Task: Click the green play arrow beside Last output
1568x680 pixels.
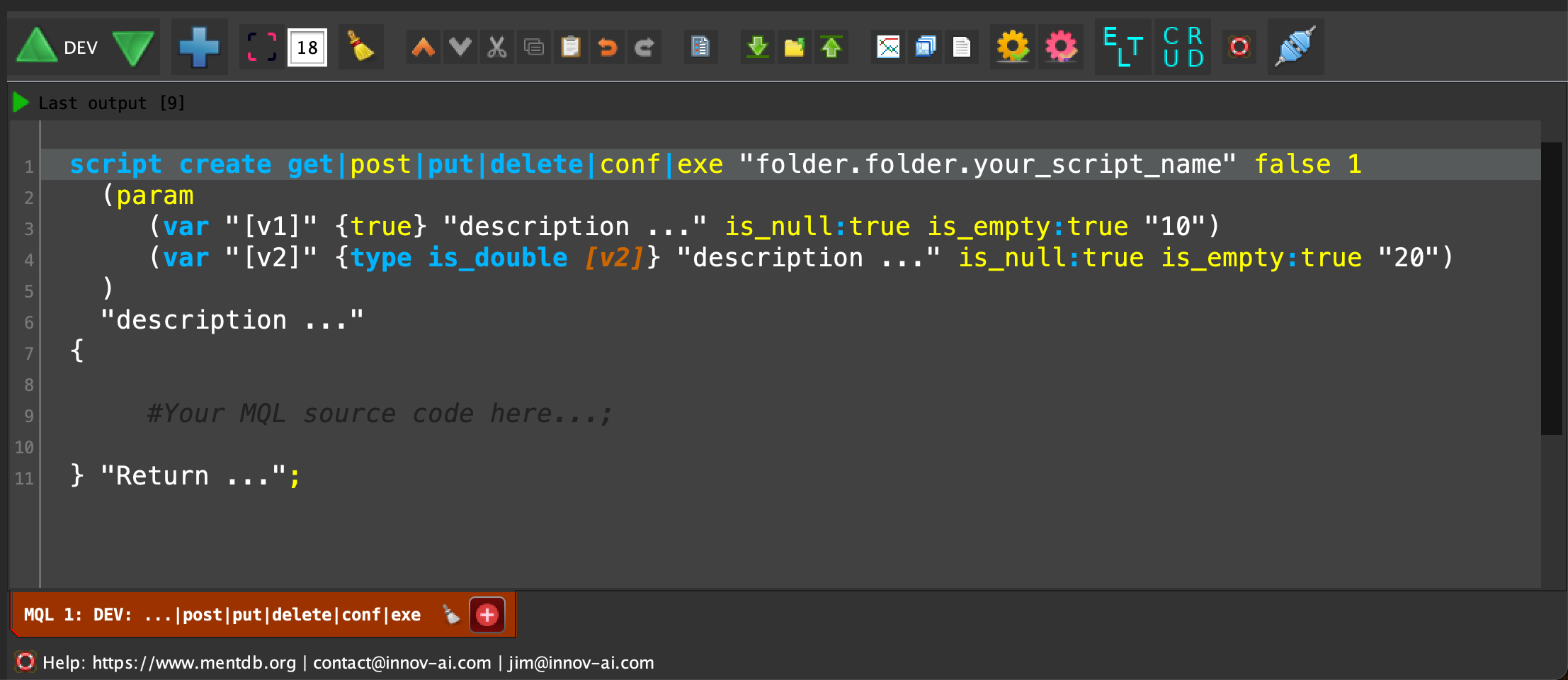Action: pyautogui.click(x=21, y=103)
